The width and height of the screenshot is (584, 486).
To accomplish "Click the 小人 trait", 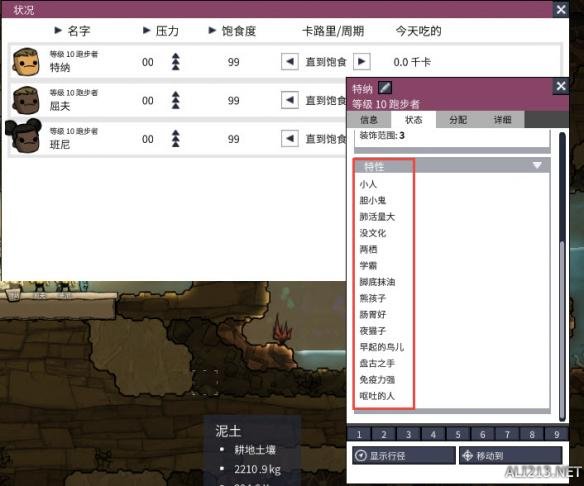I will tap(368, 184).
